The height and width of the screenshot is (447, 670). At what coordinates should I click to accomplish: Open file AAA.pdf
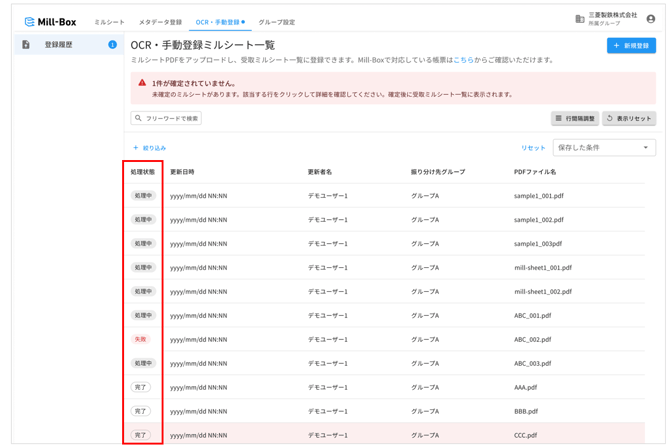526,387
